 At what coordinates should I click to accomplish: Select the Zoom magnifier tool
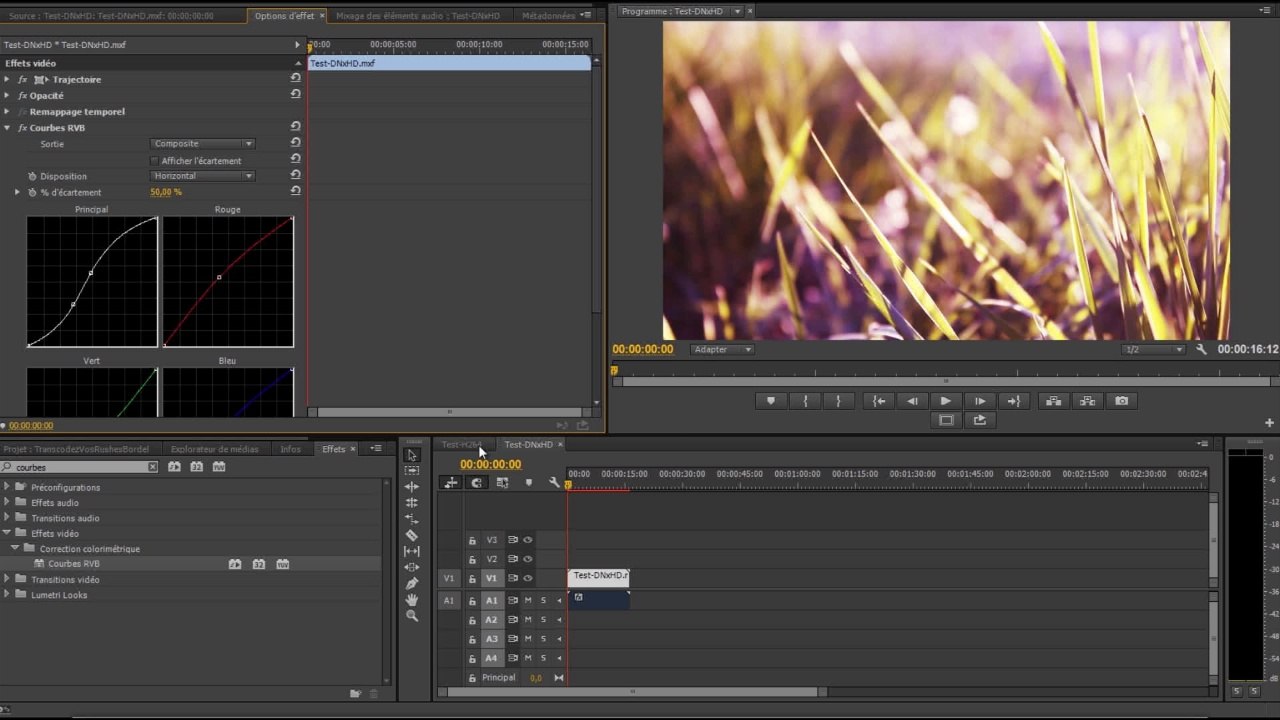coord(412,616)
